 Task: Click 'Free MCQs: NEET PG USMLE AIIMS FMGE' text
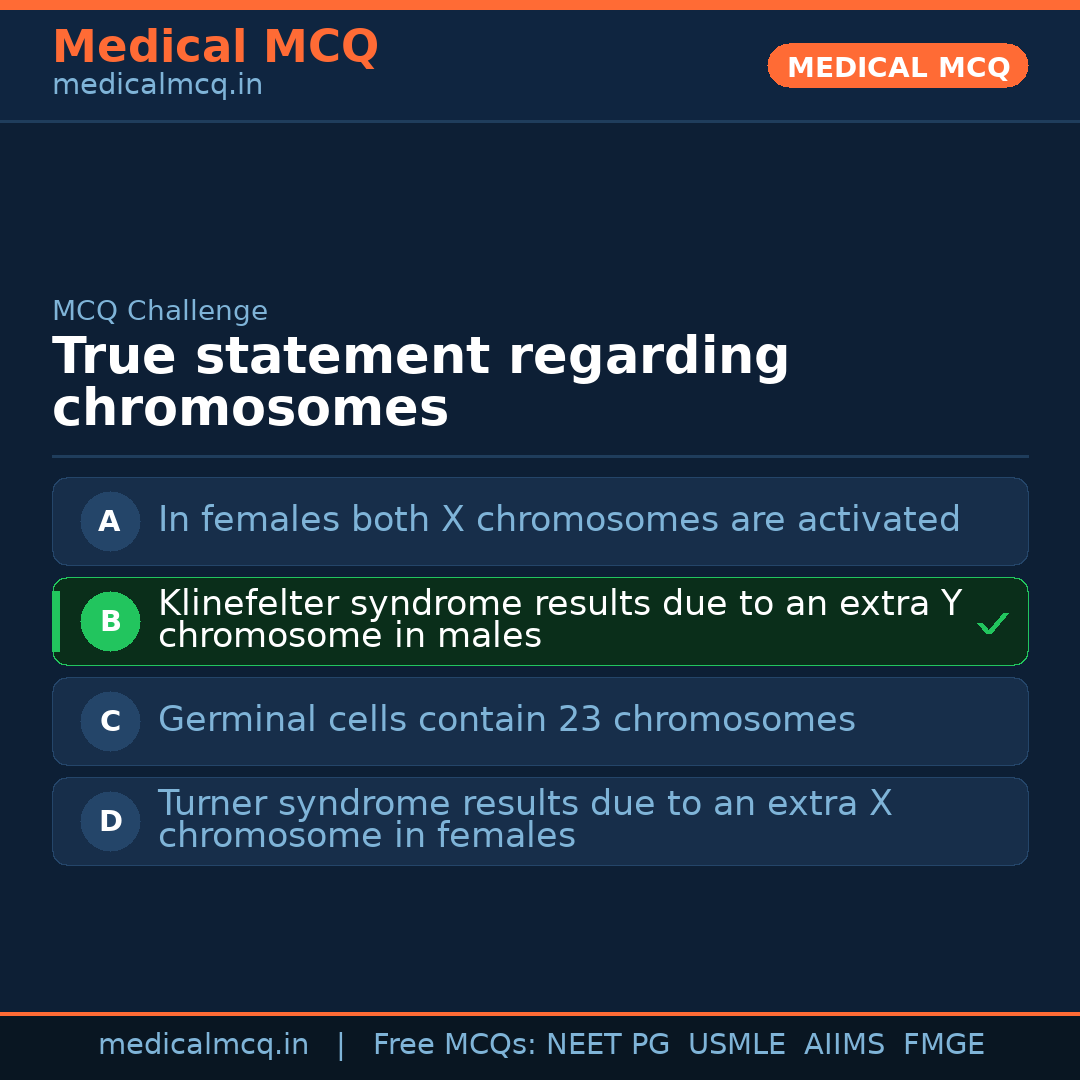(678, 1045)
